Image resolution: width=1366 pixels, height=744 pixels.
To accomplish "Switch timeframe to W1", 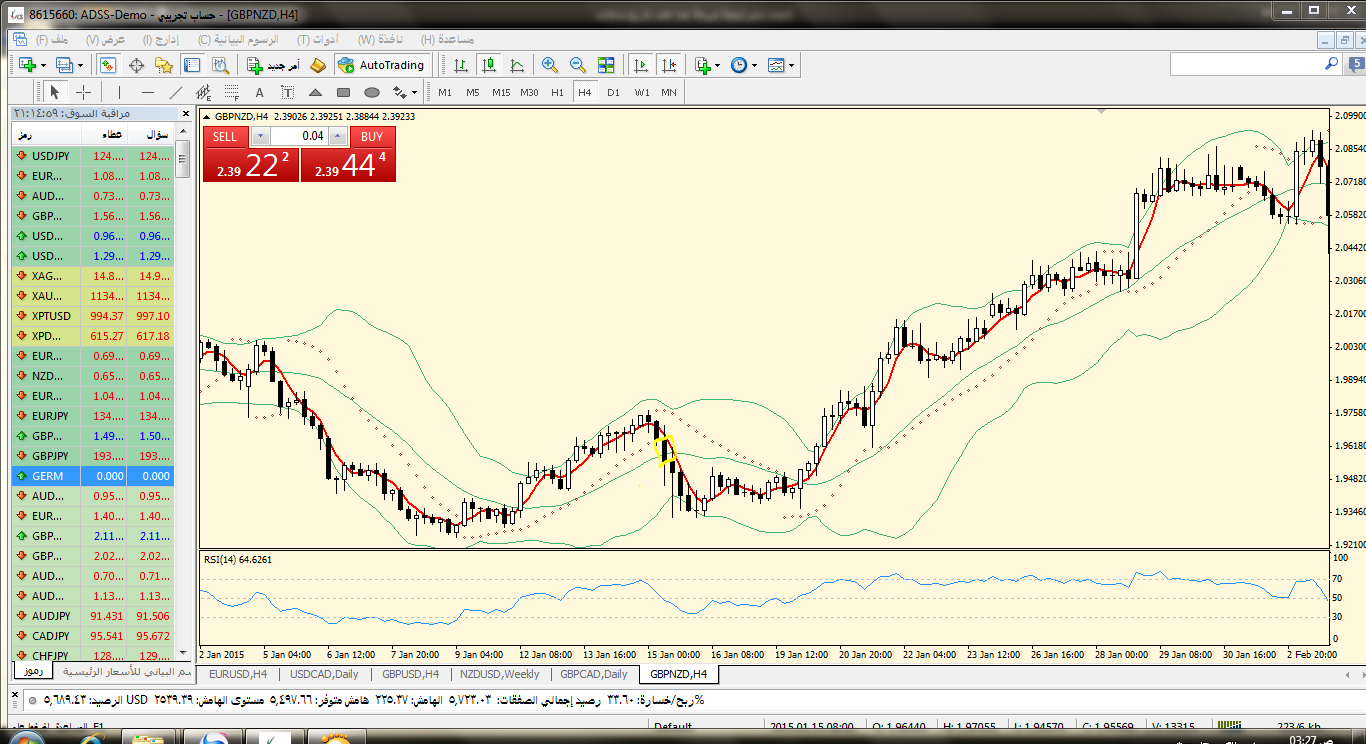I will tap(641, 92).
